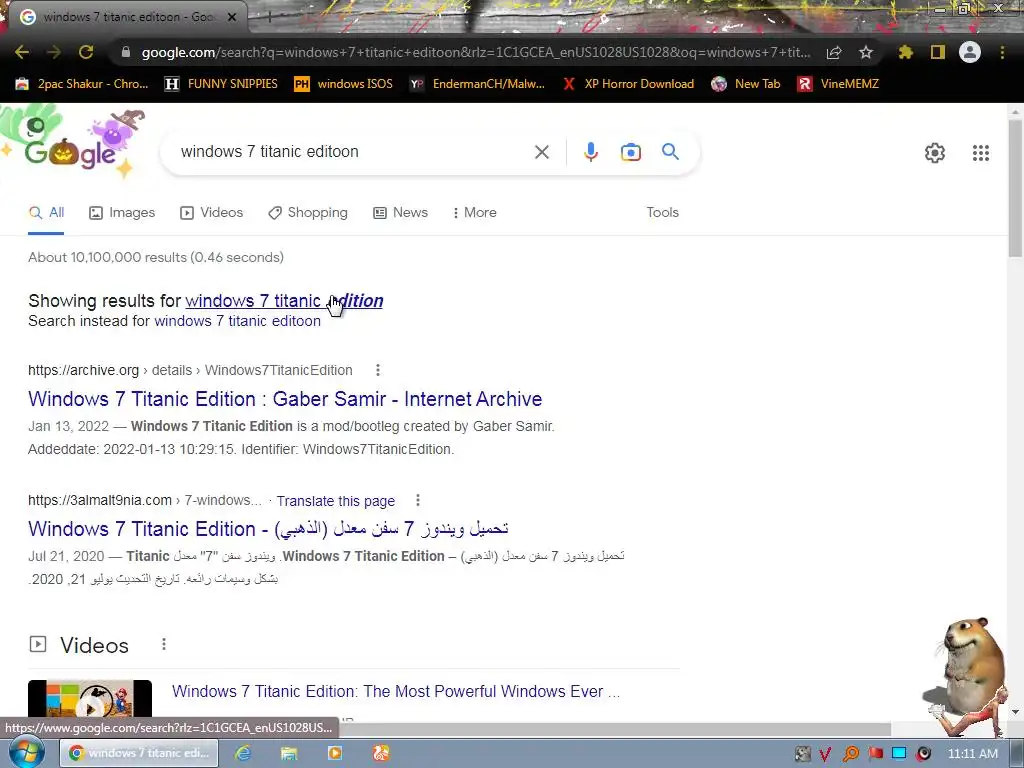Start a search by voice
Image resolution: width=1024 pixels, height=768 pixels.
click(590, 152)
